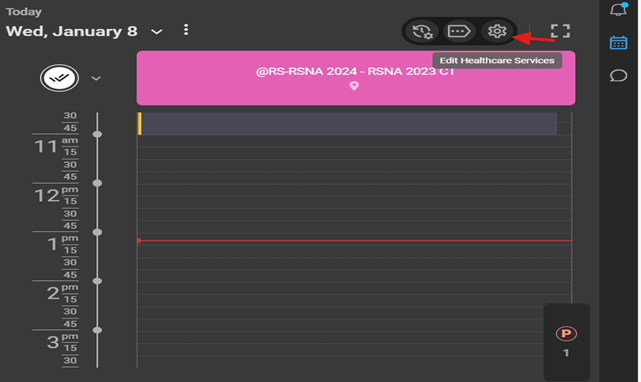
Task: Click the Wed, January 8 date heading
Action: (72, 31)
